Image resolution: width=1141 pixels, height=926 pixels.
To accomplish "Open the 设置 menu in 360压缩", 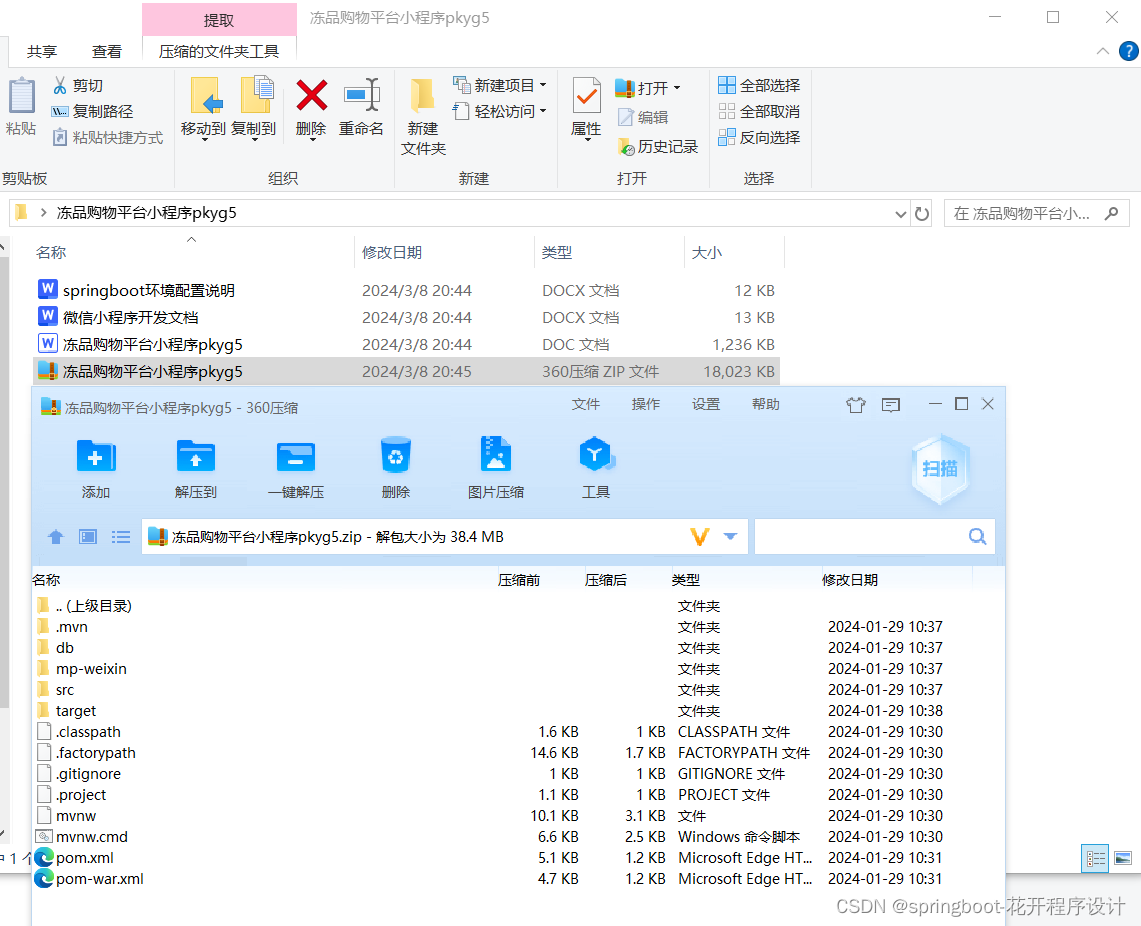I will click(x=705, y=404).
